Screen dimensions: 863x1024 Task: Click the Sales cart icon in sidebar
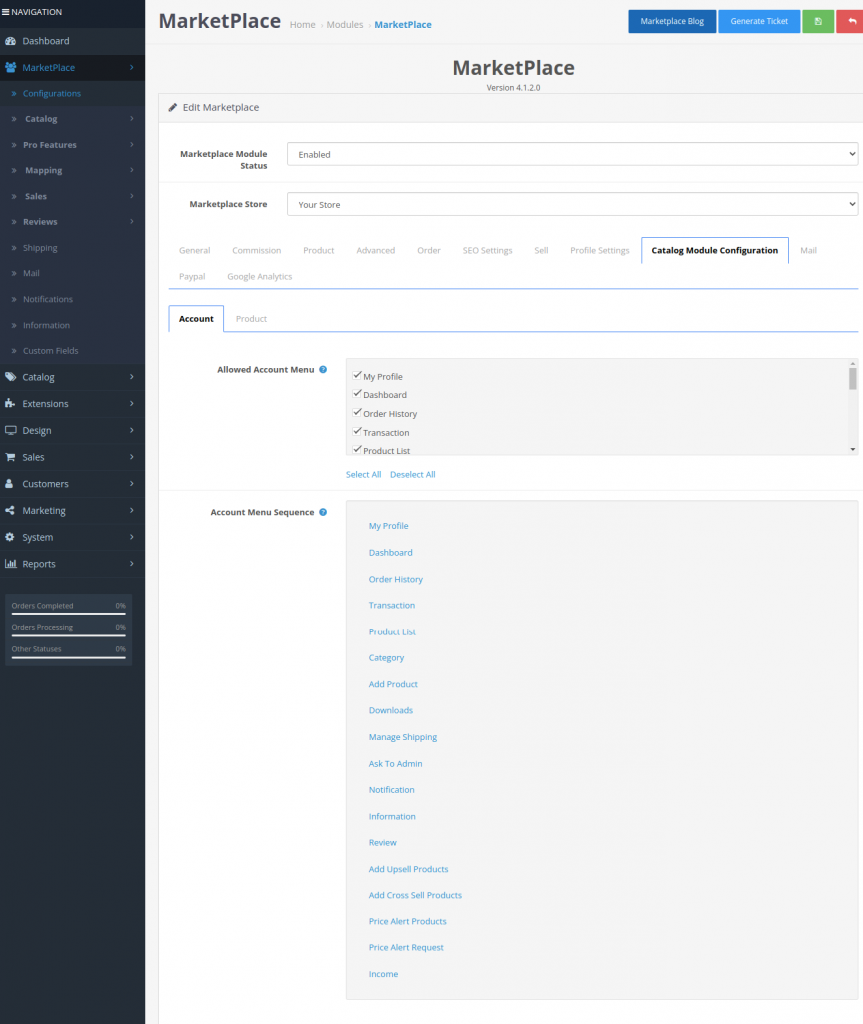tap(10, 457)
